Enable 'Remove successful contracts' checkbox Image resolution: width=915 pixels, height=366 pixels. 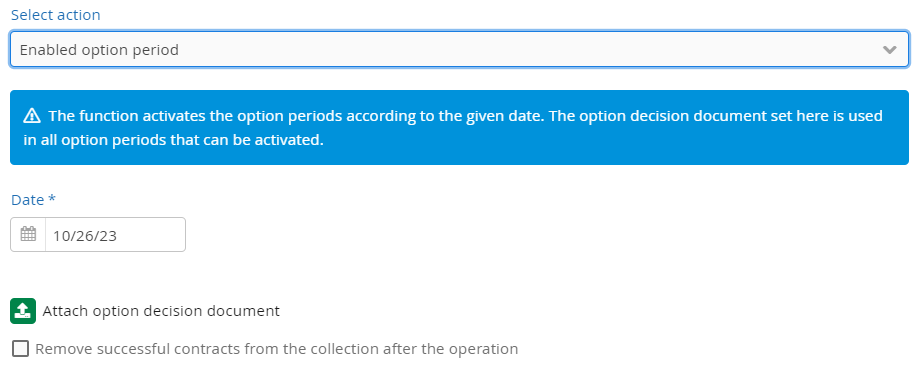(20, 349)
